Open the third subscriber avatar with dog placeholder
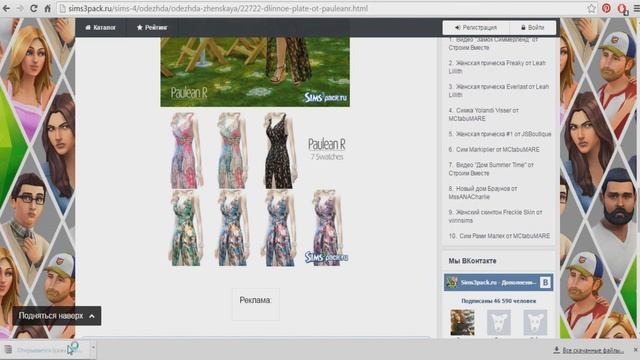The height and width of the screenshot is (360, 640). [x=535, y=322]
